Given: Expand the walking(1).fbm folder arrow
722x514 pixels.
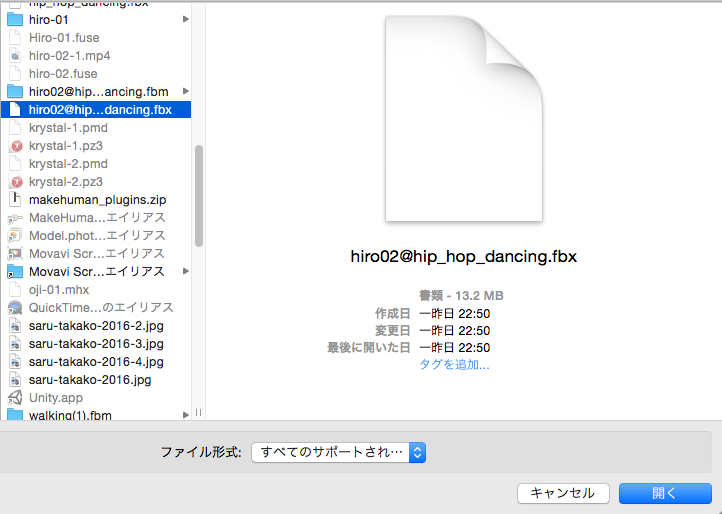Looking at the screenshot, I should 186,415.
